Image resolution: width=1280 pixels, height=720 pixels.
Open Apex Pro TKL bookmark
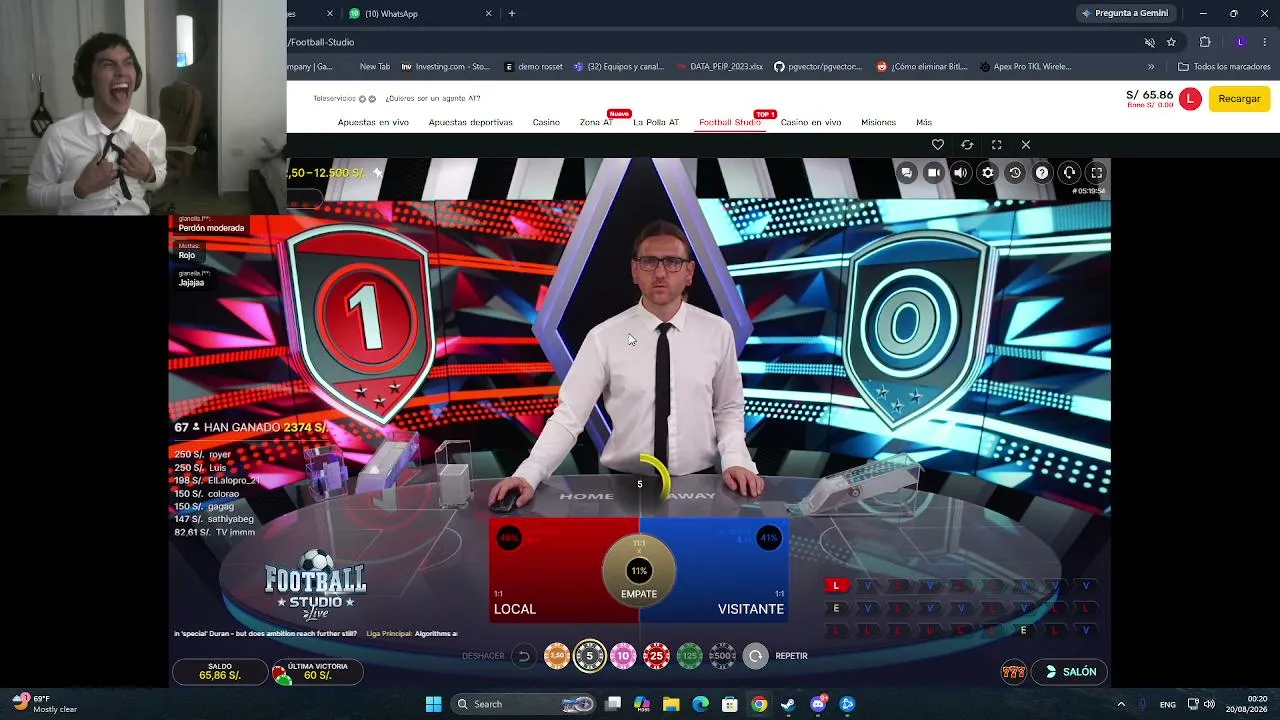1026,67
